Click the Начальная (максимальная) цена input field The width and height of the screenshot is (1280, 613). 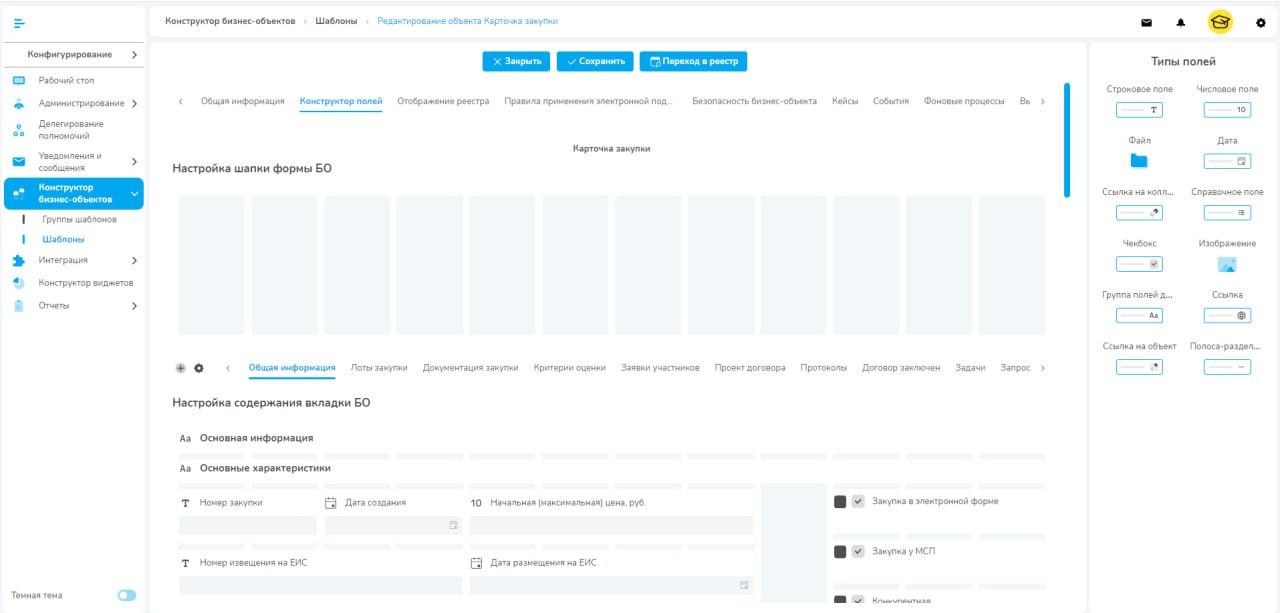click(611, 526)
